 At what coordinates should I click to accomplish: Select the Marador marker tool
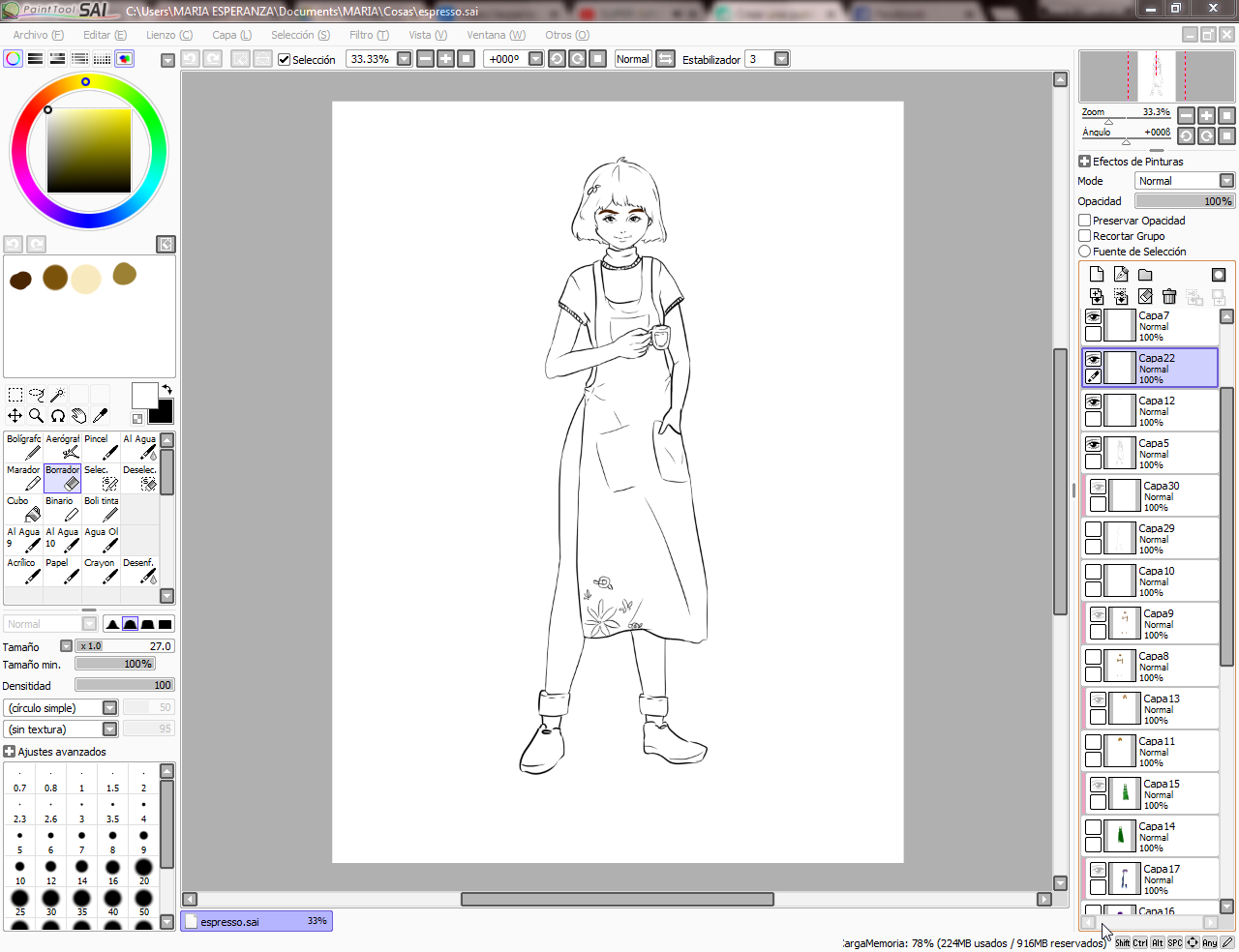(23, 478)
